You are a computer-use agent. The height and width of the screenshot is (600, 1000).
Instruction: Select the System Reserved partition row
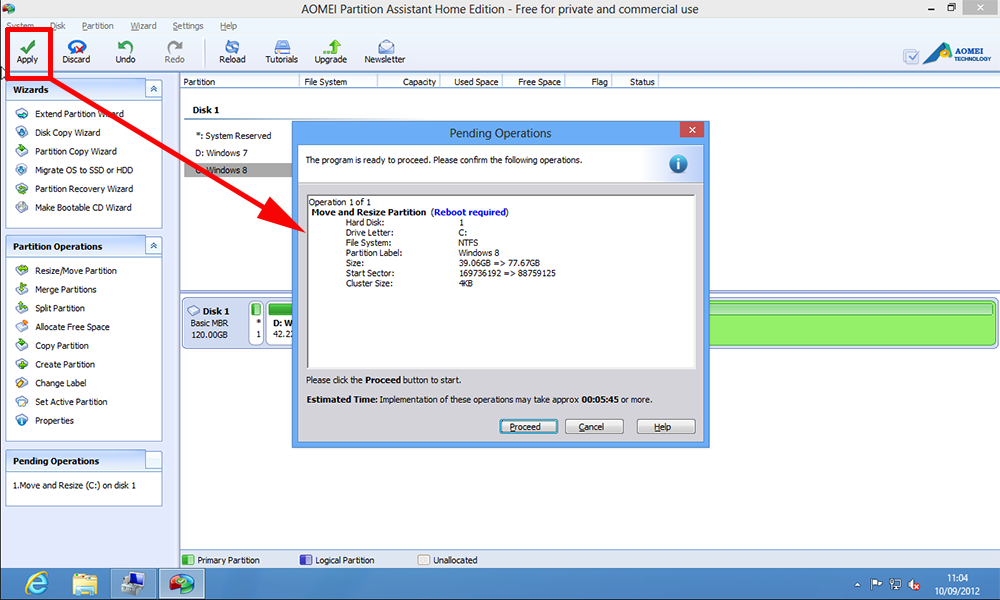[238, 136]
